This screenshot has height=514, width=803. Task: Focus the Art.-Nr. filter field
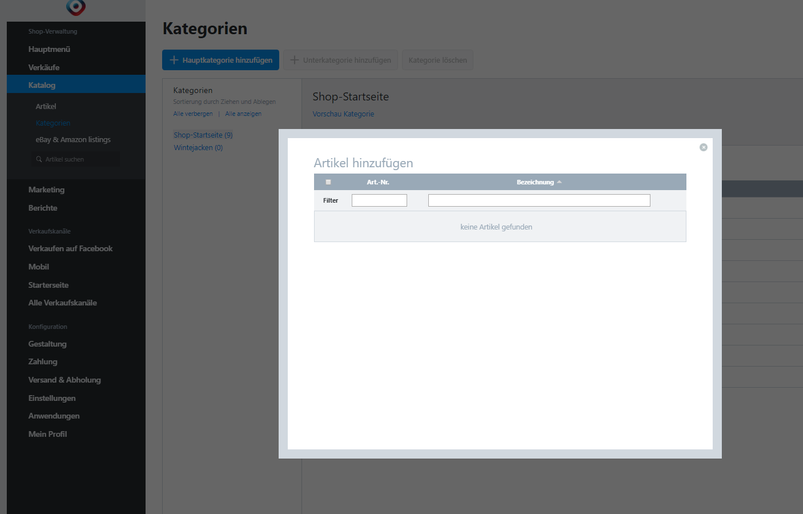point(379,200)
